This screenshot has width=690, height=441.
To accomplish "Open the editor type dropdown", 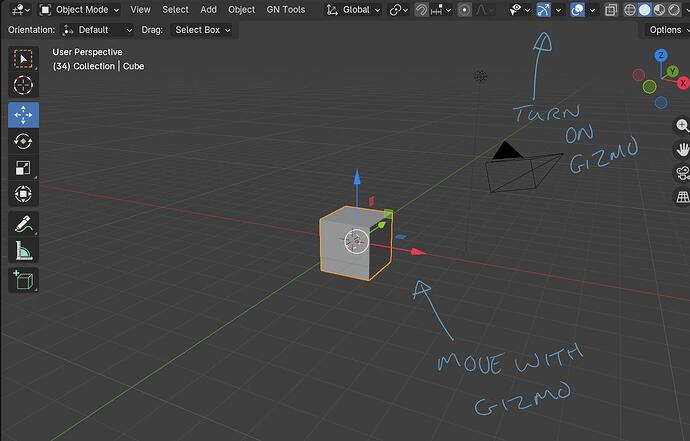I will point(21,10).
